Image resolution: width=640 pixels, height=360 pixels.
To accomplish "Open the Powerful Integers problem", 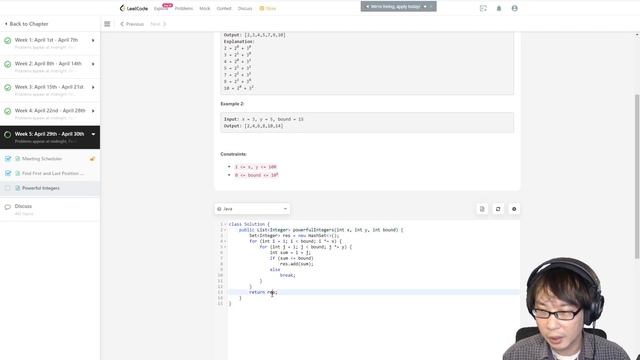I will click(41, 188).
